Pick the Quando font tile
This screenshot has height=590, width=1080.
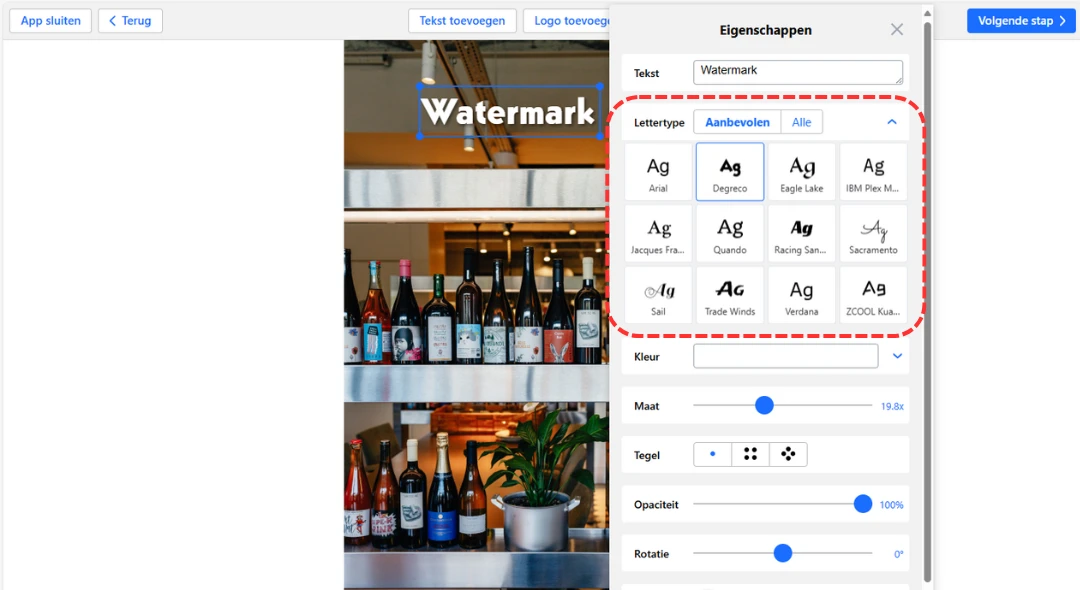tap(730, 234)
